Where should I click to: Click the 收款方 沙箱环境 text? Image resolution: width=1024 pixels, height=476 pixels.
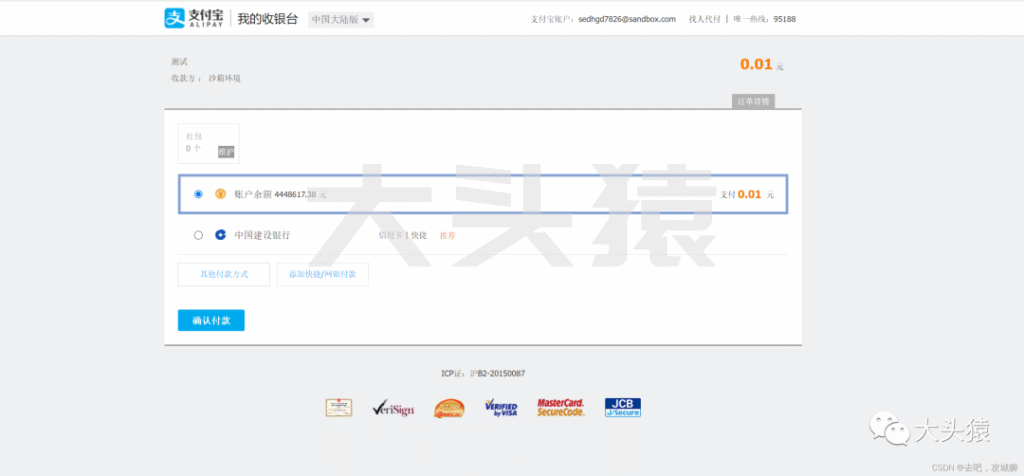(206, 78)
